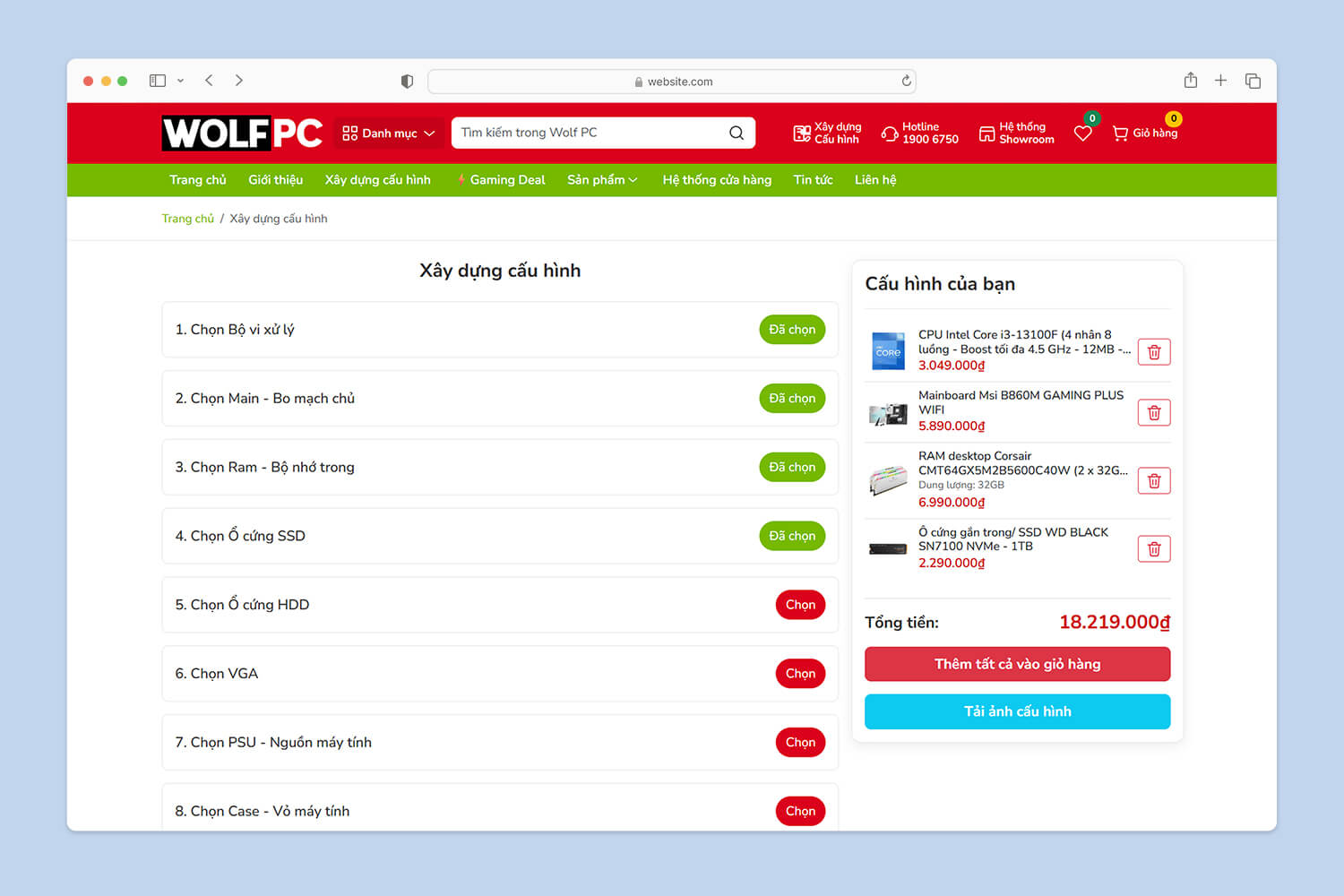
Task: Expand the Sản phẩm menu dropdown
Action: [602, 180]
